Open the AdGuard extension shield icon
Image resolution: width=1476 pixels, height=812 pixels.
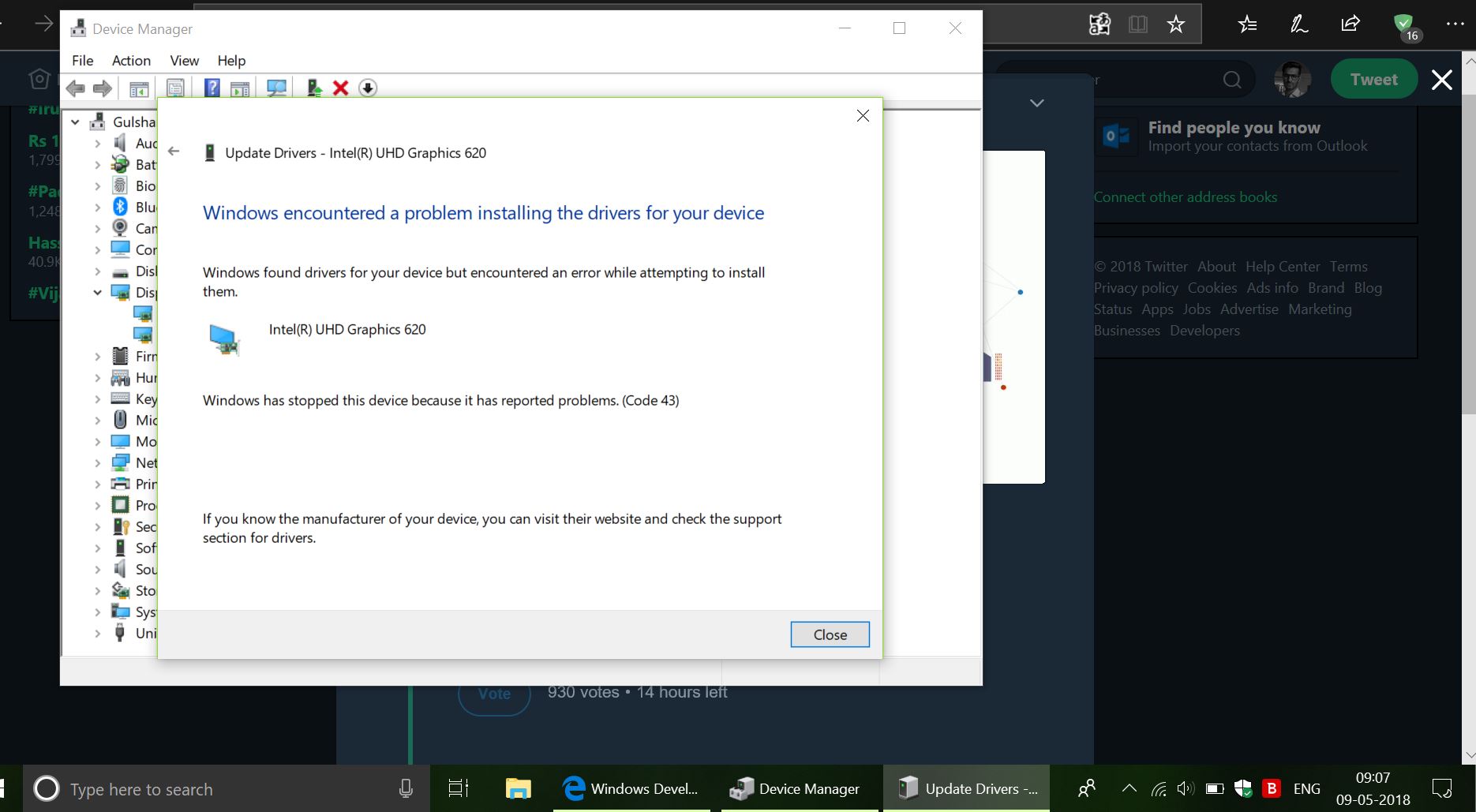(1404, 25)
